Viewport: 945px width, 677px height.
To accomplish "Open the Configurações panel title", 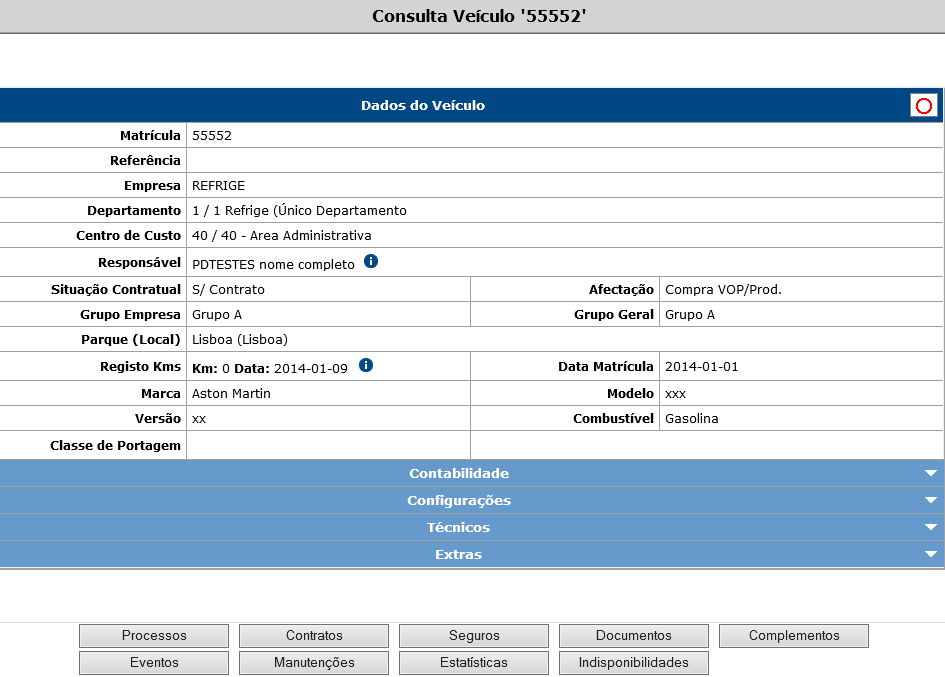I will pyautogui.click(x=459, y=500).
